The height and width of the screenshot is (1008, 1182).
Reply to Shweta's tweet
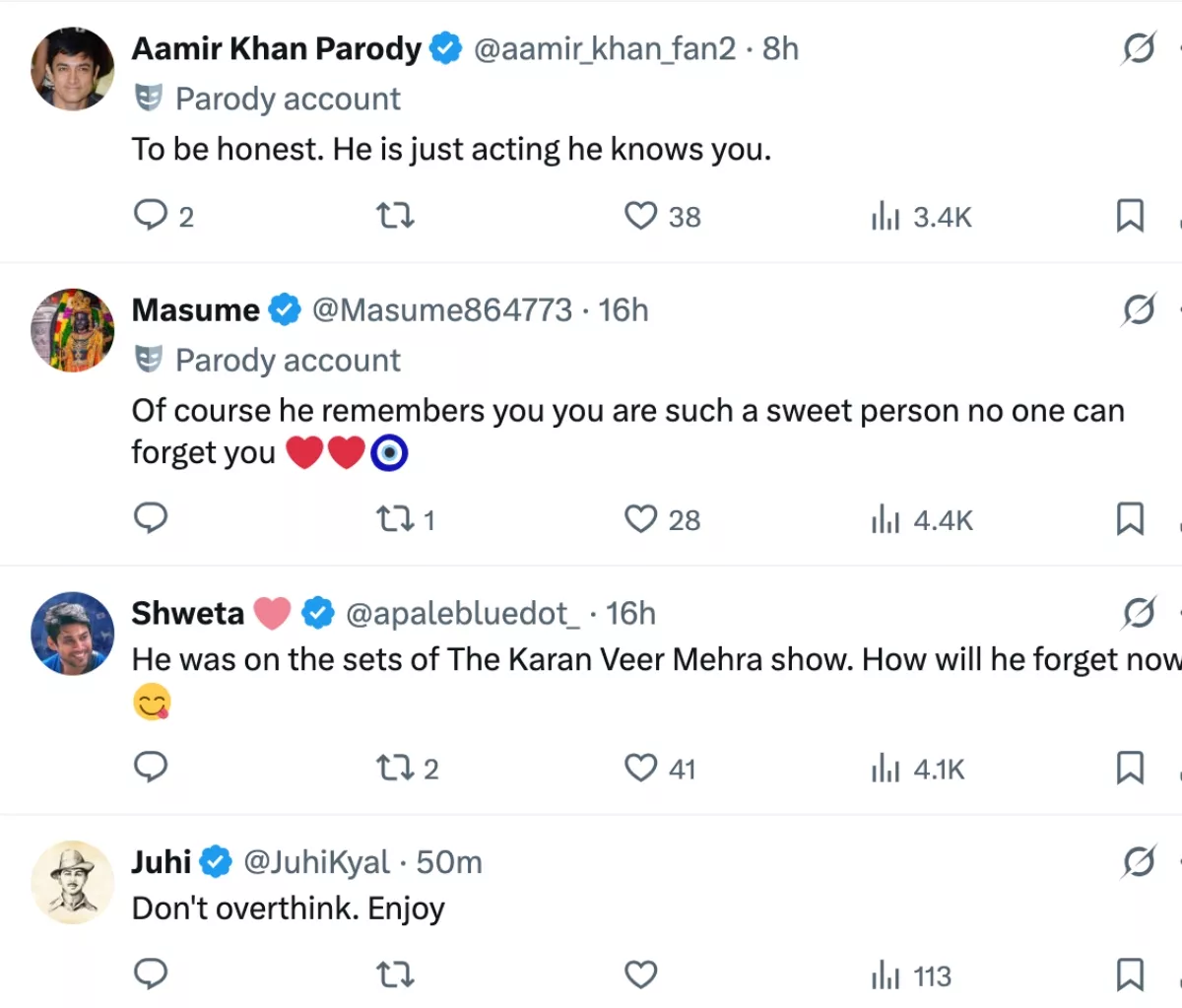coord(151,767)
